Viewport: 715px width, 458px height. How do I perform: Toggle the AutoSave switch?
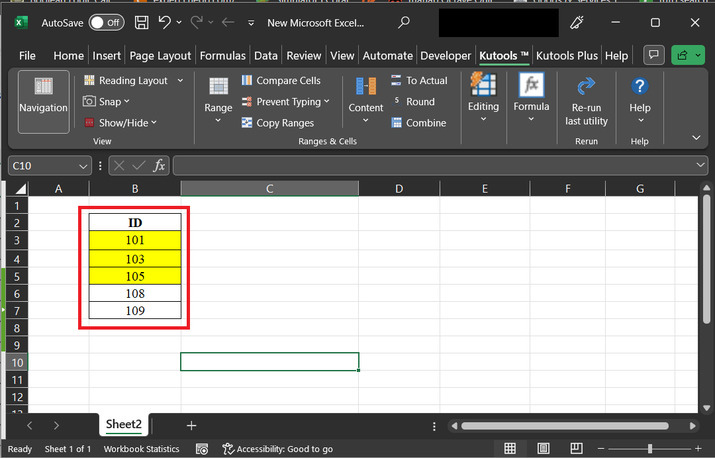point(106,21)
